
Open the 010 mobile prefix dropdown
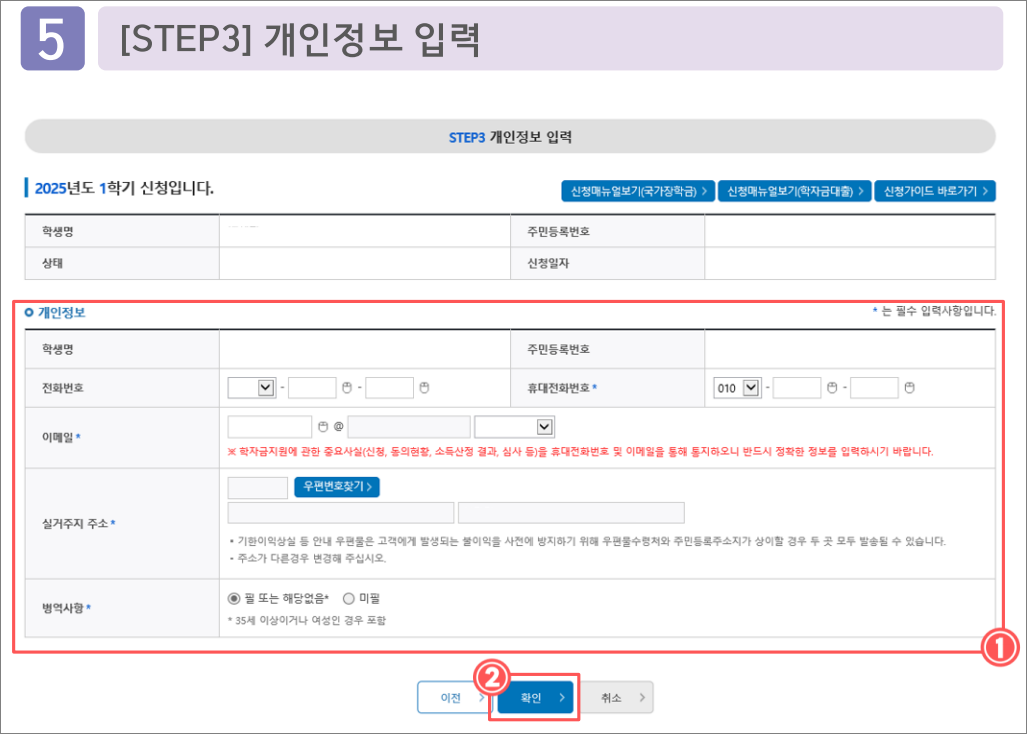[738, 386]
